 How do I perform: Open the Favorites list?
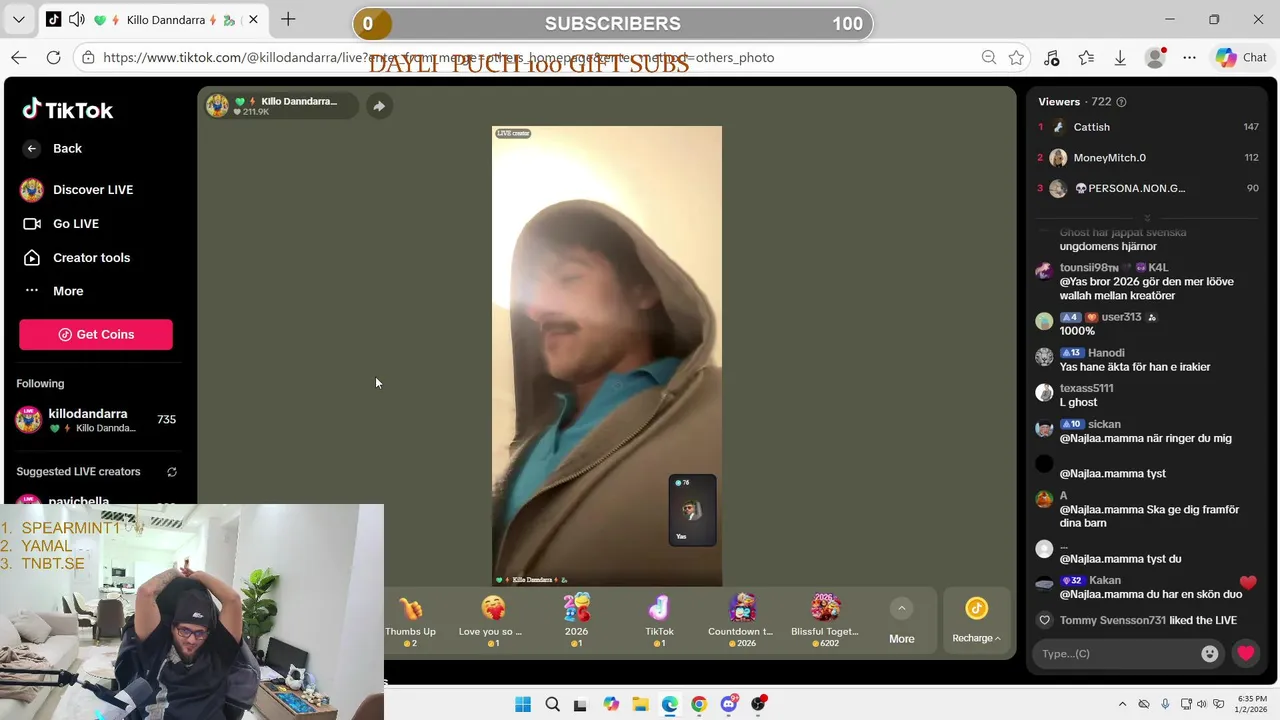coord(1086,58)
